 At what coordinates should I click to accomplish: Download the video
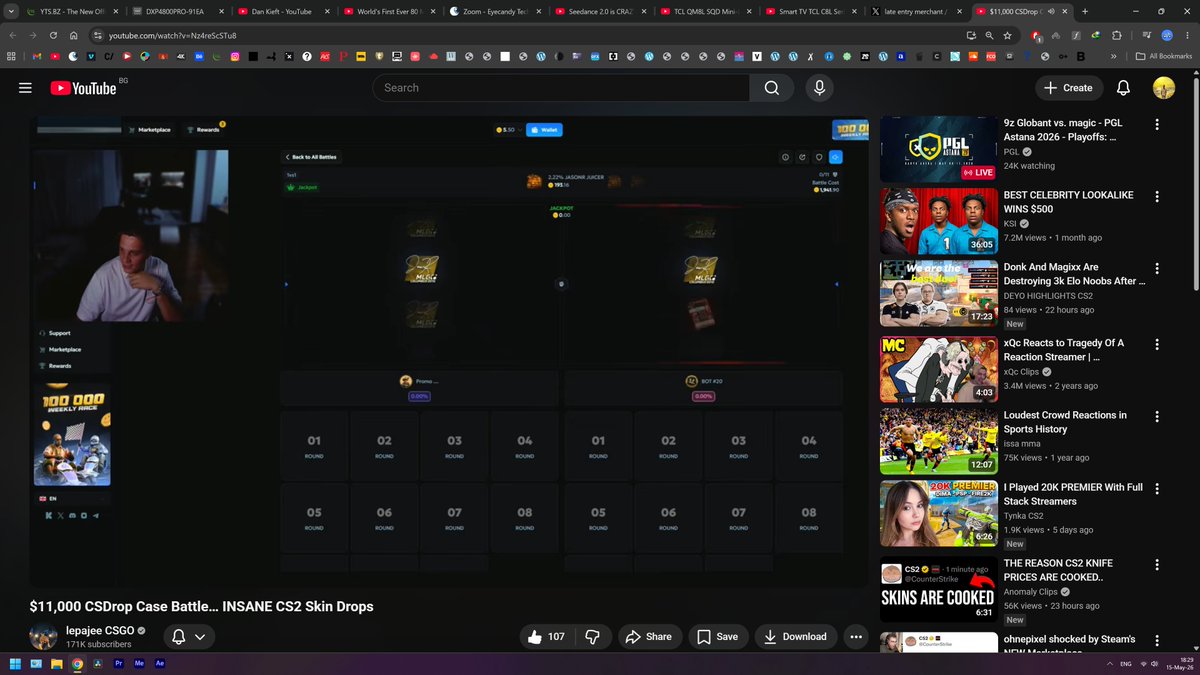pyautogui.click(x=795, y=637)
